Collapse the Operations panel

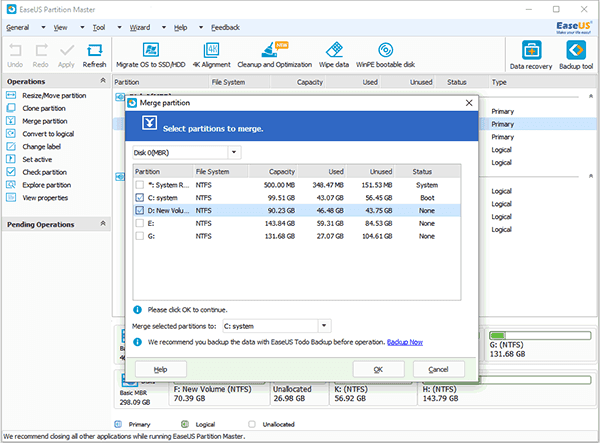(103, 80)
